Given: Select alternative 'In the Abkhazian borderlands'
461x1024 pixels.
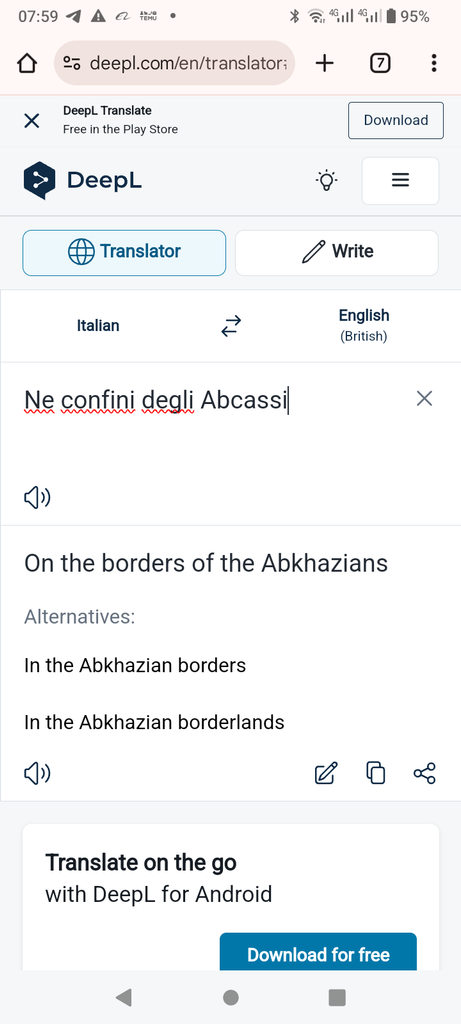Looking at the screenshot, I should (x=154, y=722).
